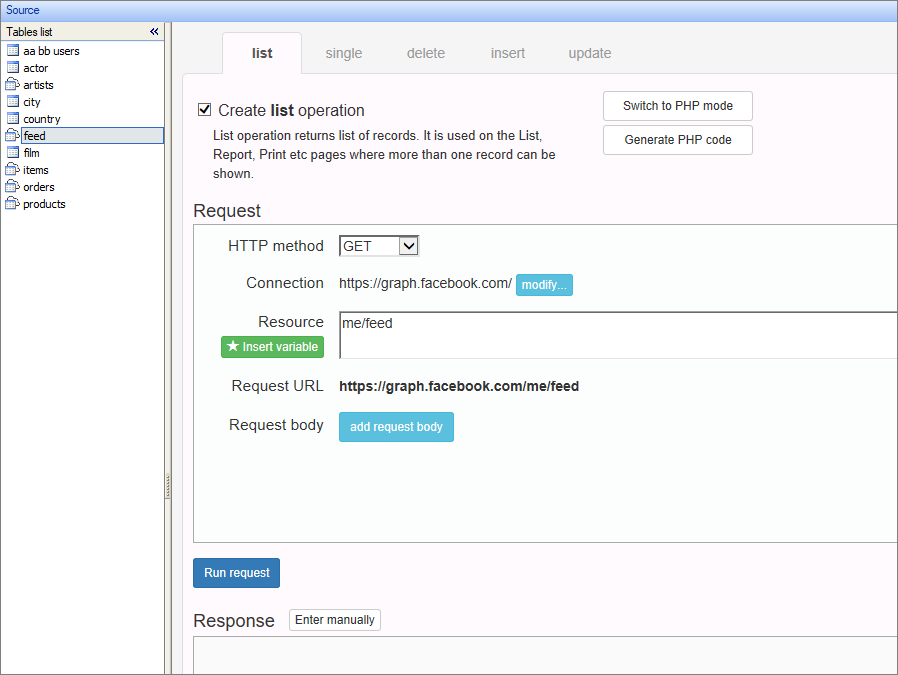
Task: Click the orders table icon
Action: [x=13, y=187]
